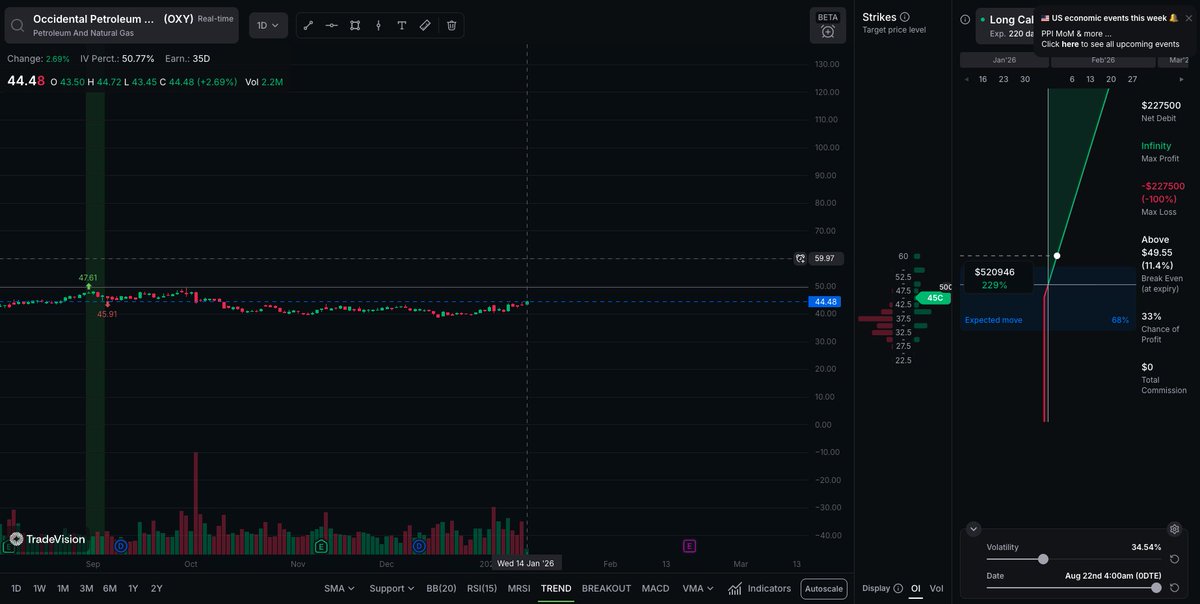Click the 60 strike level label

pyautogui.click(x=903, y=256)
